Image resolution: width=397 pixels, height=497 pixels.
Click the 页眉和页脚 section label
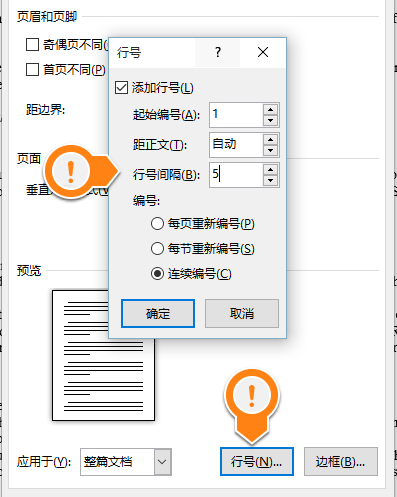pos(47,16)
